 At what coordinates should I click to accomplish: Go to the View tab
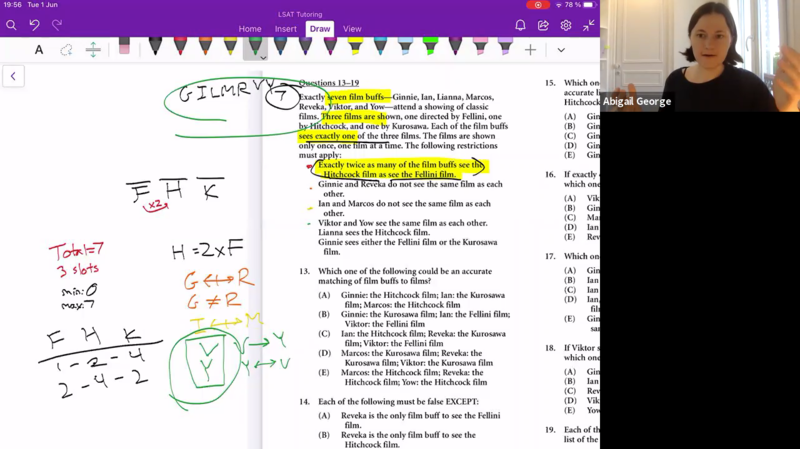point(353,29)
